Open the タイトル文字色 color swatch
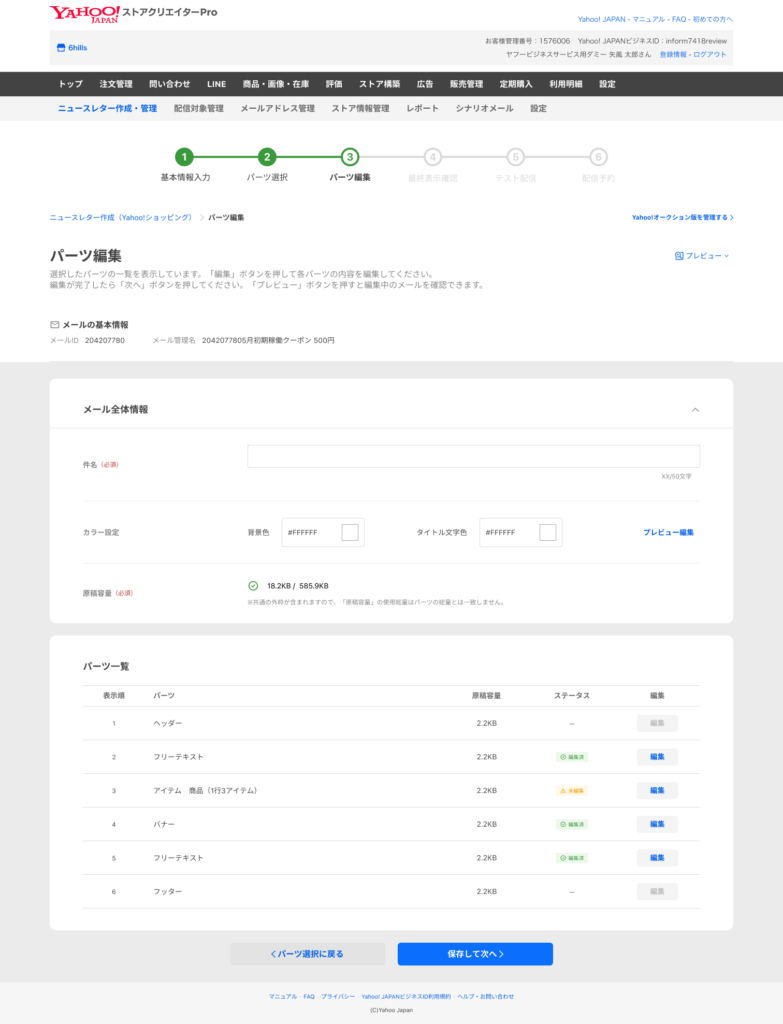 [547, 533]
